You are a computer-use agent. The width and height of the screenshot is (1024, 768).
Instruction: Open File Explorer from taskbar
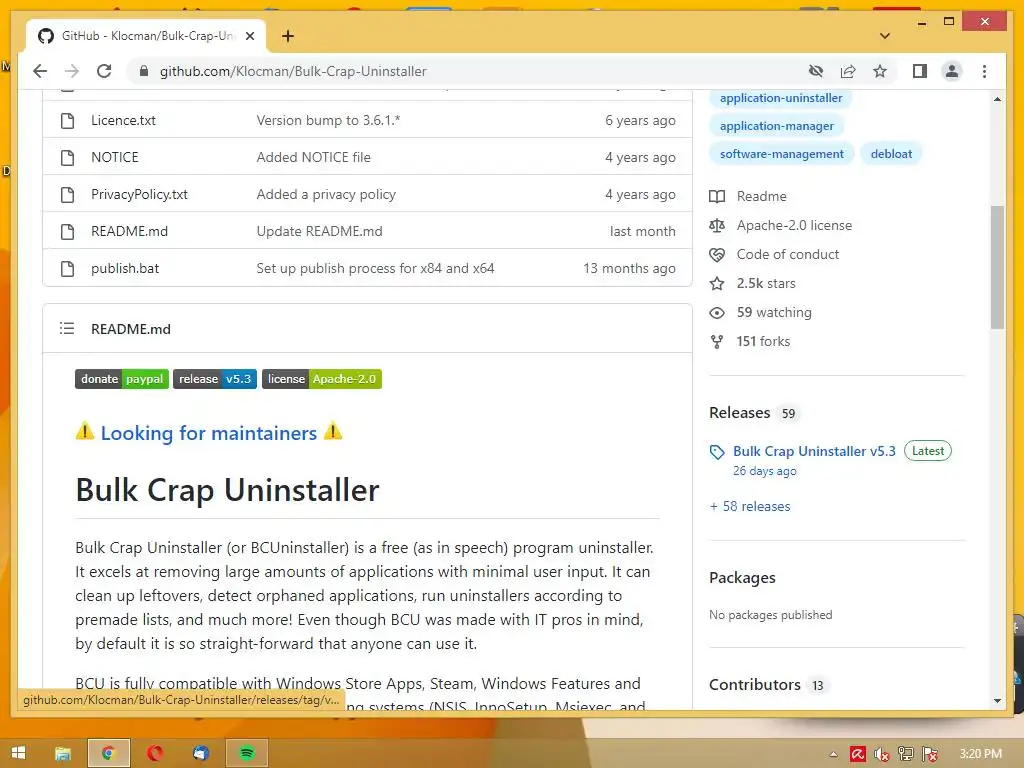click(63, 753)
